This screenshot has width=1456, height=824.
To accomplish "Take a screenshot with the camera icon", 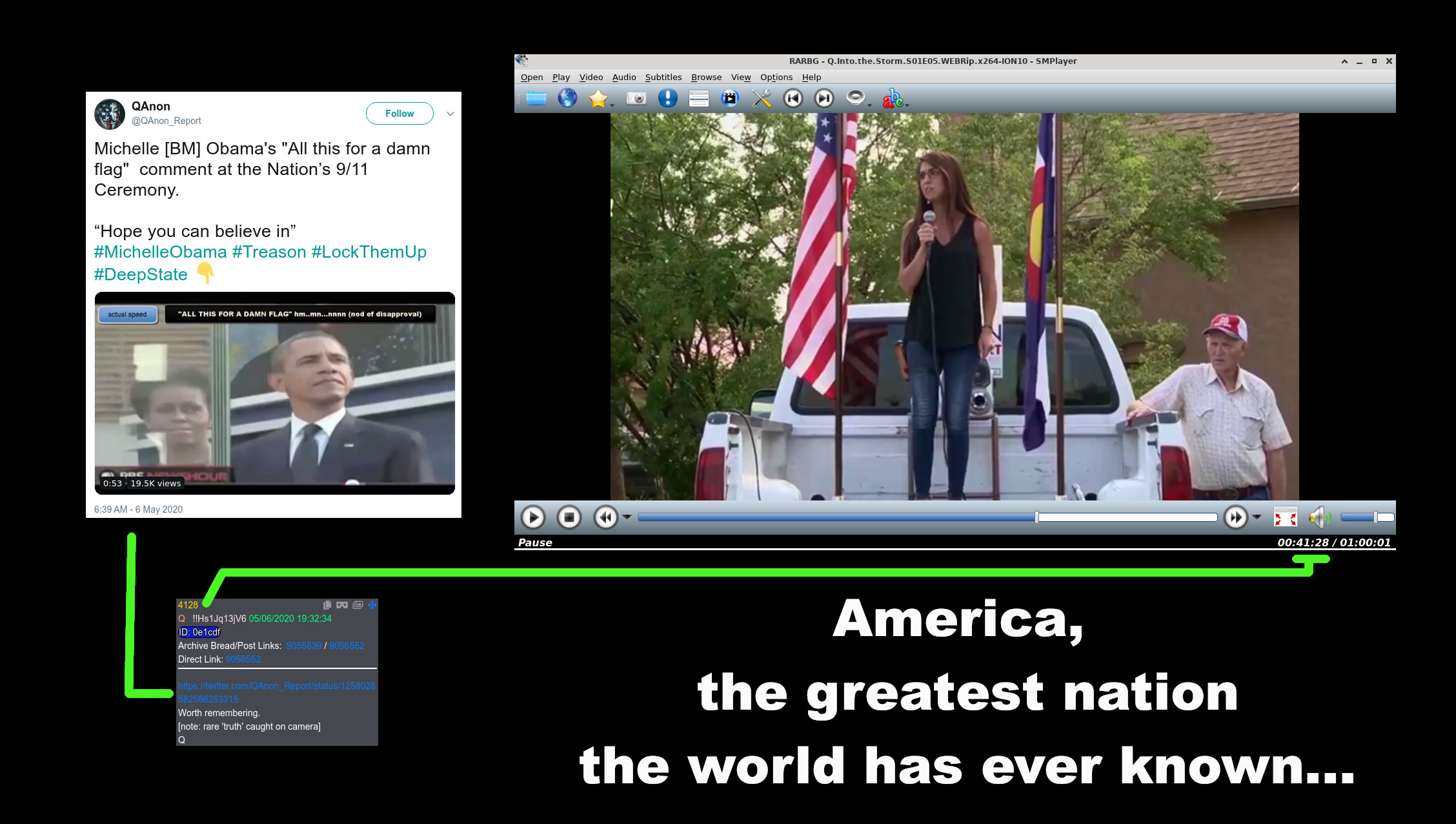I will (x=636, y=98).
